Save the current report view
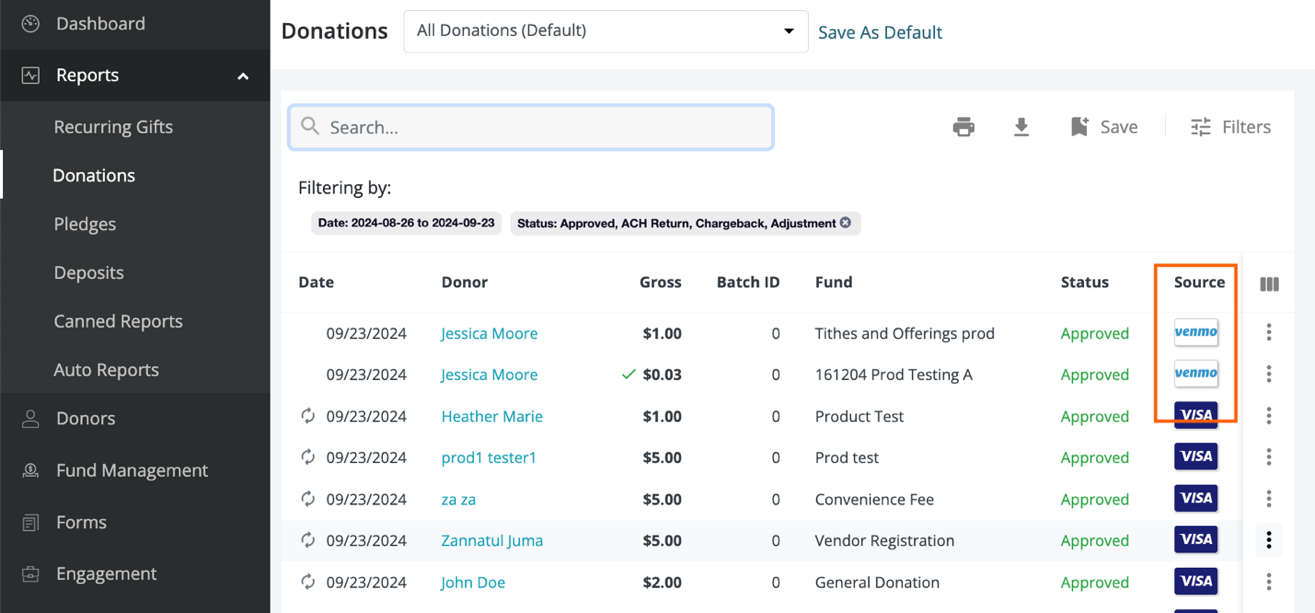Viewport: 1315px width, 613px height. tap(1104, 127)
